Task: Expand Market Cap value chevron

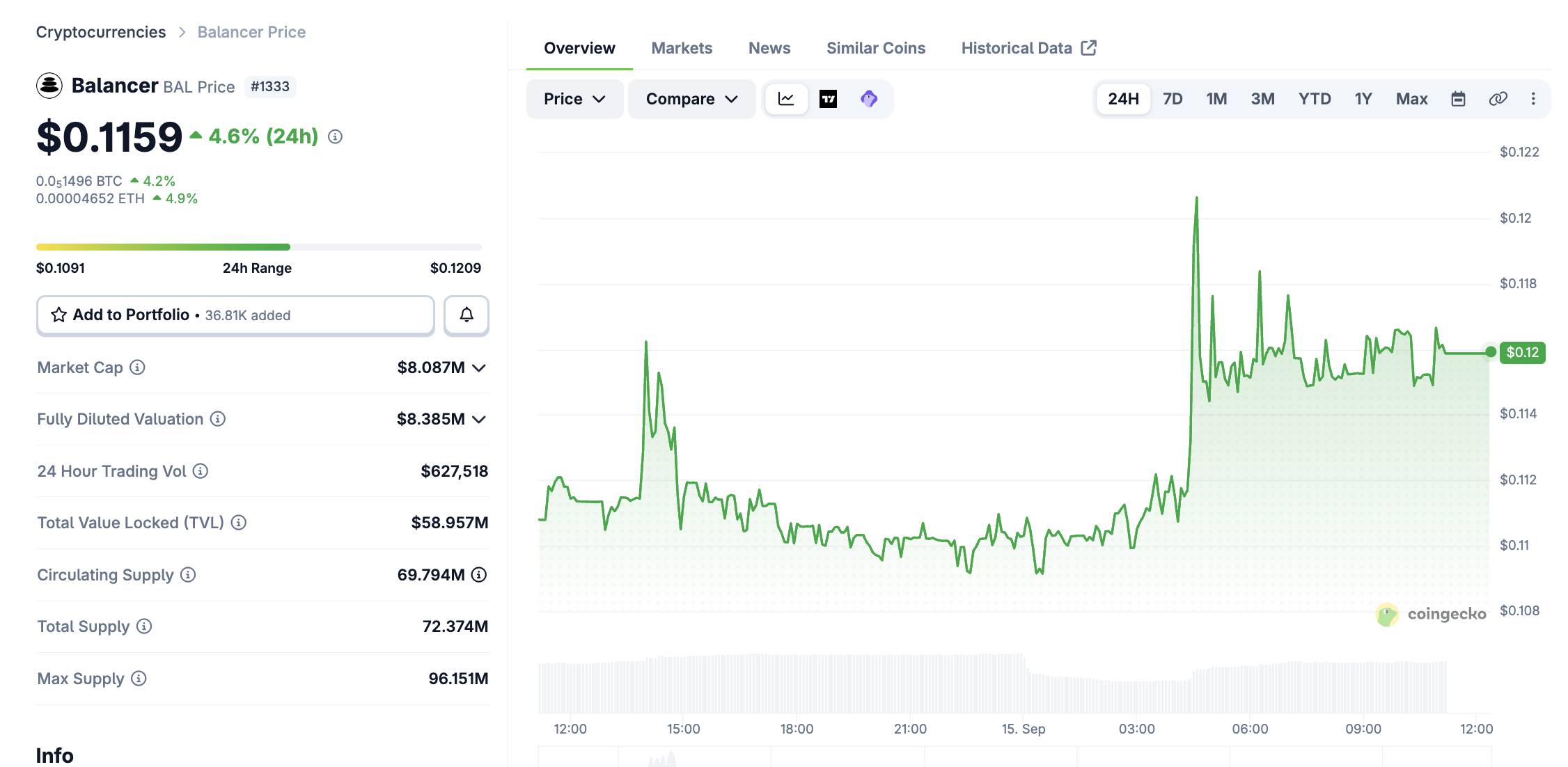Action: click(479, 368)
